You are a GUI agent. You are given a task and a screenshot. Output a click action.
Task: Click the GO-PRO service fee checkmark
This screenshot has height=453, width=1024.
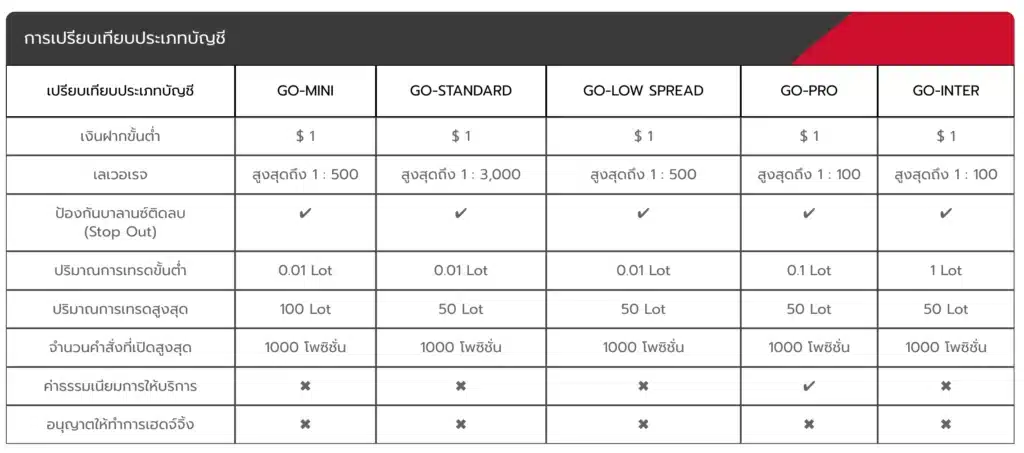[x=809, y=386]
